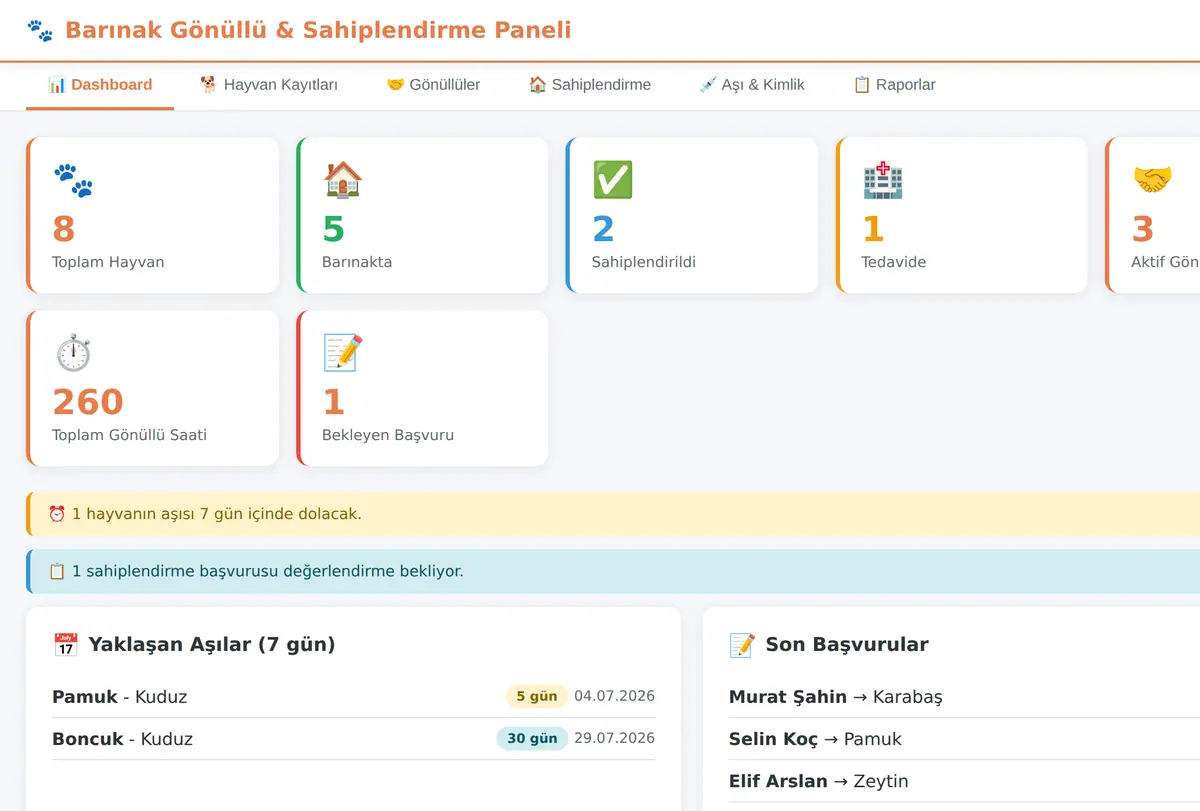The height and width of the screenshot is (811, 1200).
Task: Click the Elif Arslan → Zeytin application
Action: point(964,781)
